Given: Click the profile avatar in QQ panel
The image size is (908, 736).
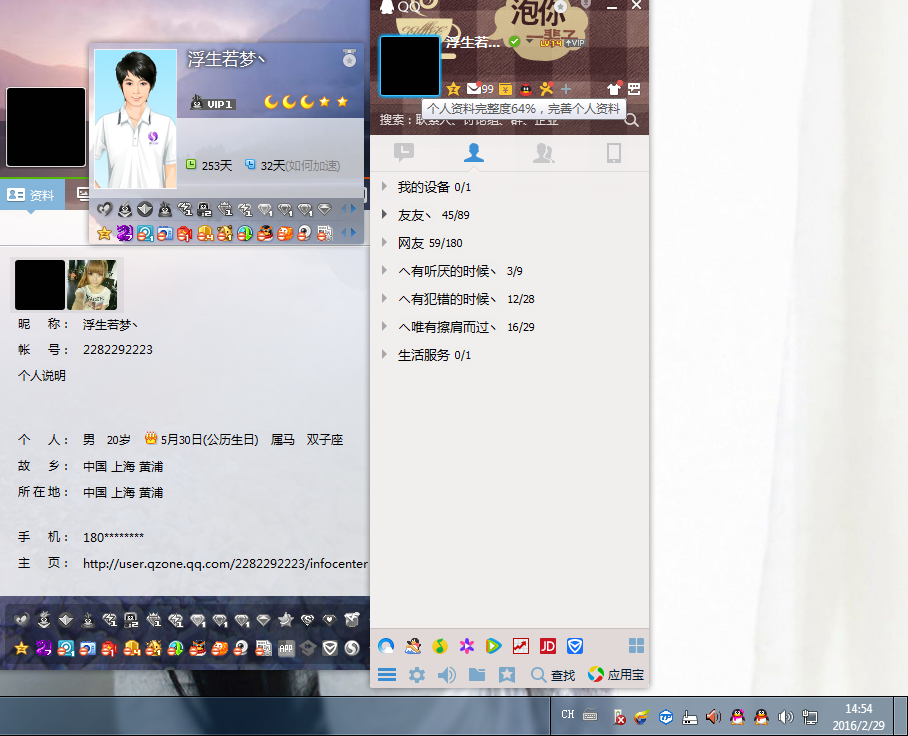Looking at the screenshot, I should [x=409, y=65].
